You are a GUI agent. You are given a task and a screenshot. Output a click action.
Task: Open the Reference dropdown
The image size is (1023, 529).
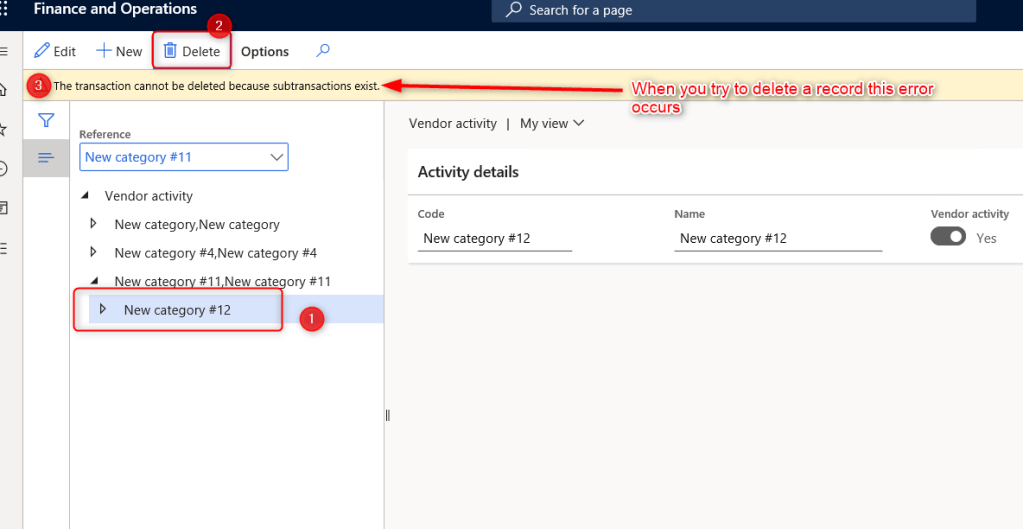click(277, 157)
